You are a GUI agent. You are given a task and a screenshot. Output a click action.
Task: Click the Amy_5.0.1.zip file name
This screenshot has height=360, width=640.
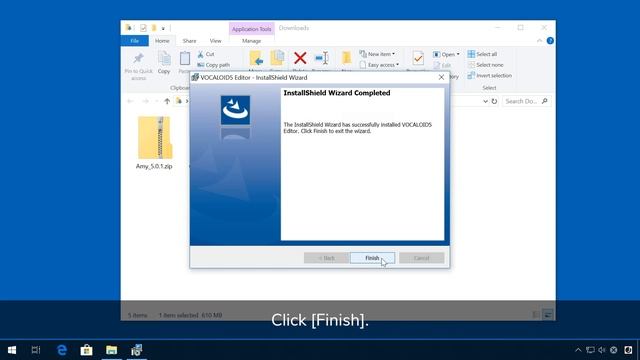(154, 166)
